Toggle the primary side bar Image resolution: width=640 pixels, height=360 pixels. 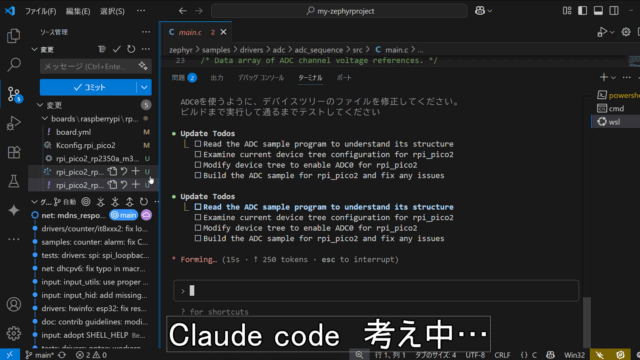point(582,11)
